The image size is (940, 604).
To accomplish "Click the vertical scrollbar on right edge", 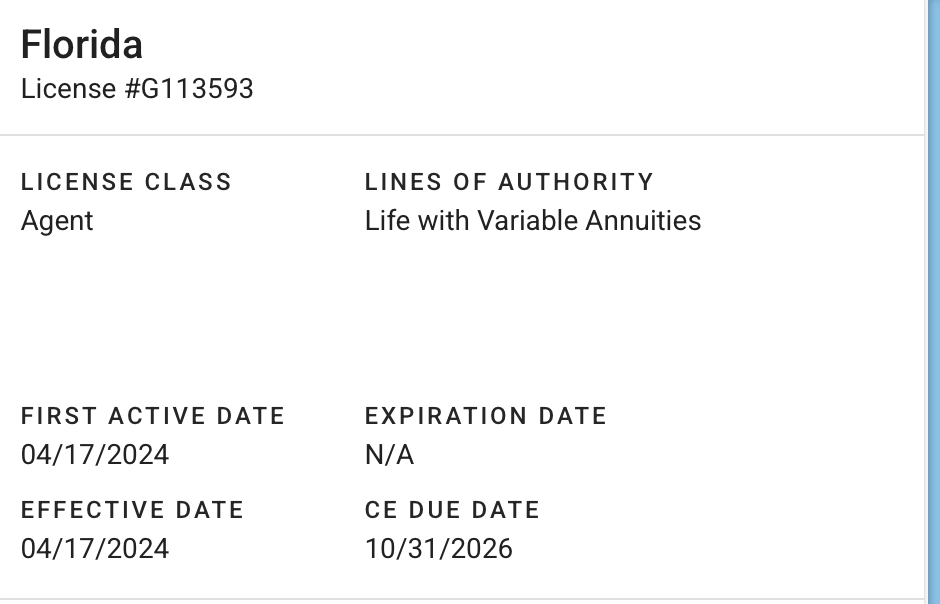I will 932,300.
